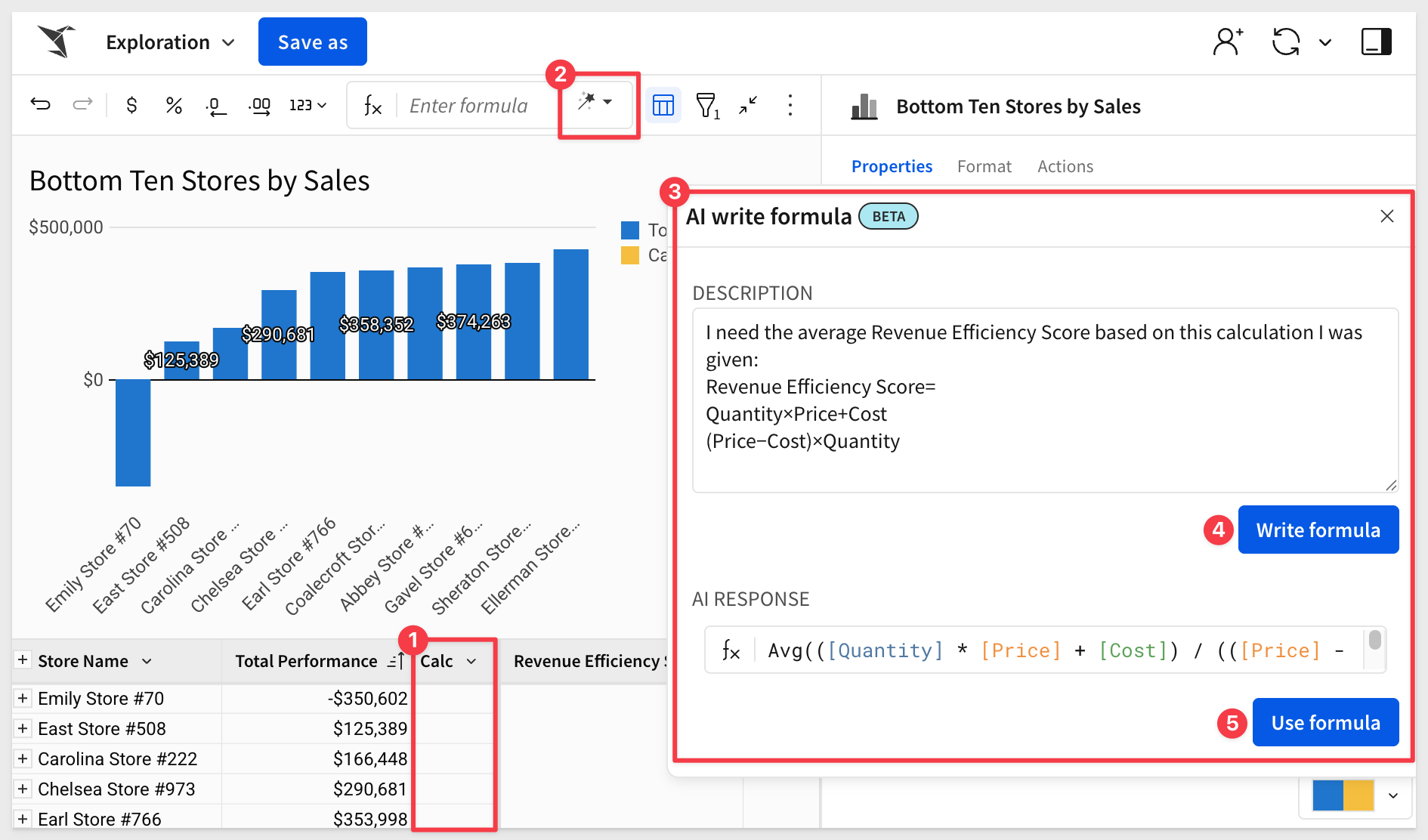Click increase decimal places icon
Screen dimensions: 1428x840
(x=260, y=106)
